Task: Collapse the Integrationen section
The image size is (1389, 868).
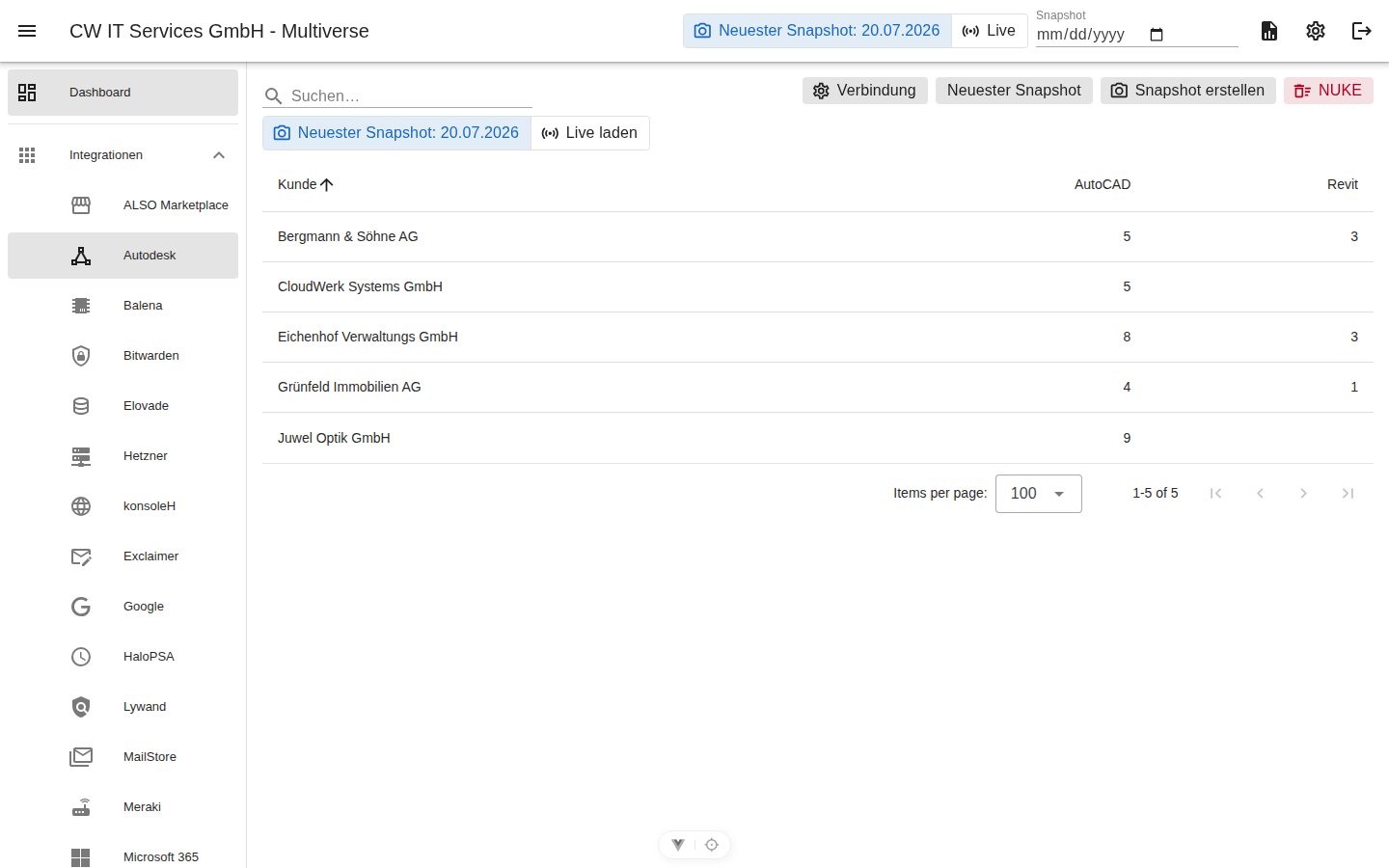Action: [219, 155]
